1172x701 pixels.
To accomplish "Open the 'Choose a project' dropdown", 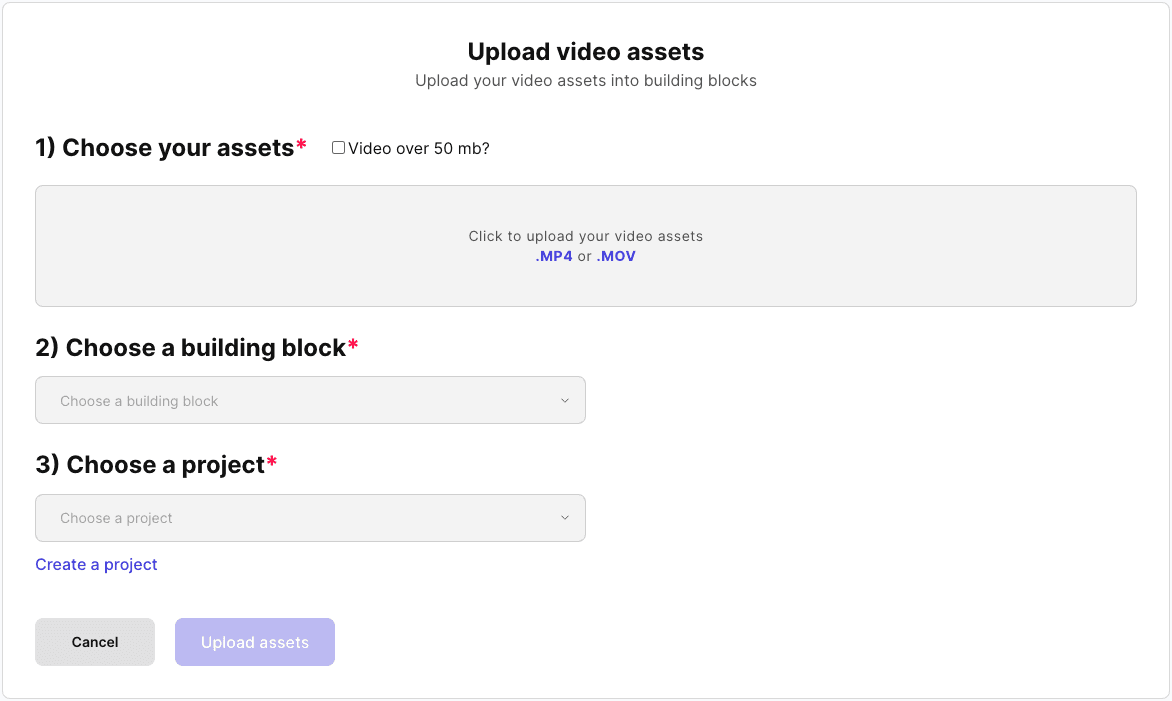I will coord(310,518).
